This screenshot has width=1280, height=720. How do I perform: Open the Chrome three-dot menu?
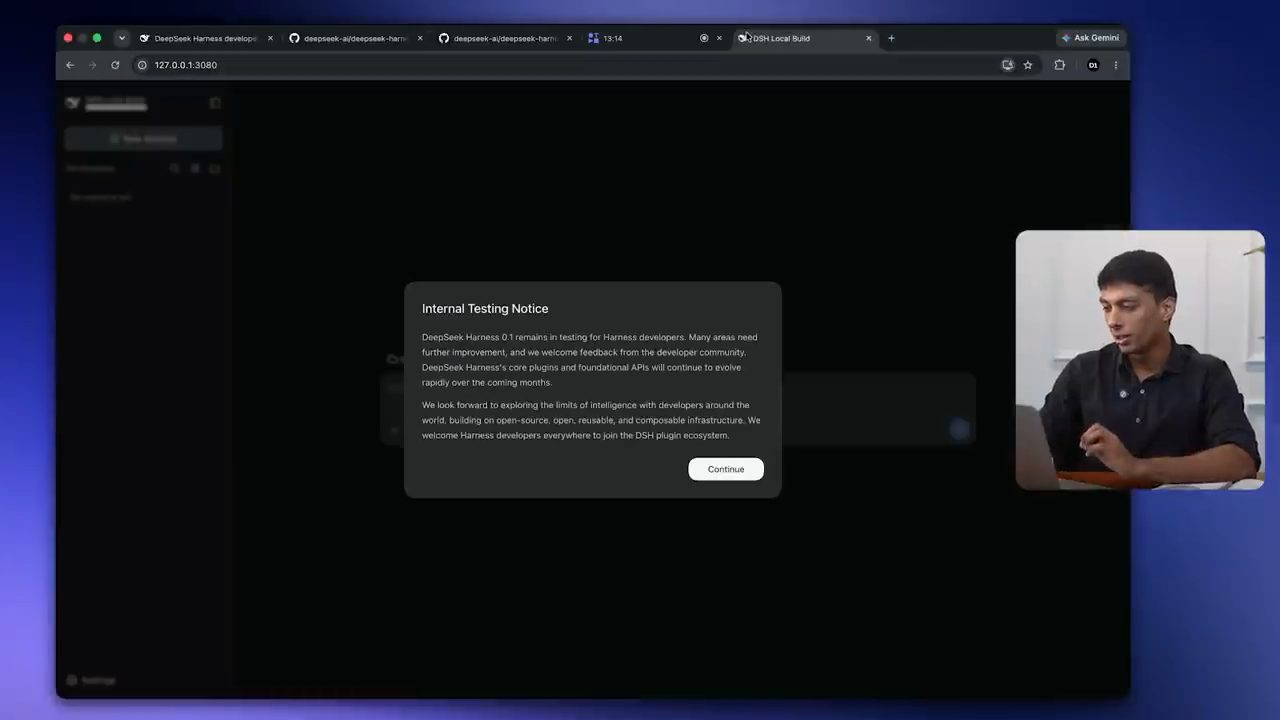[1116, 65]
